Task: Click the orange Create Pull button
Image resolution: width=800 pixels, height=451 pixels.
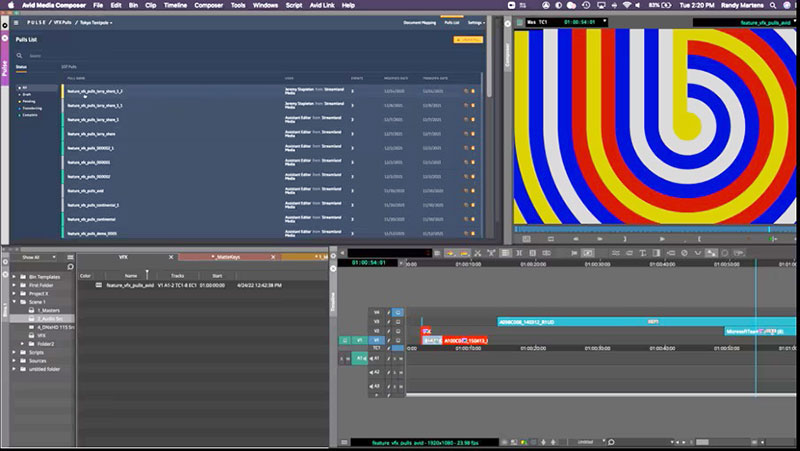Action: 467,39
